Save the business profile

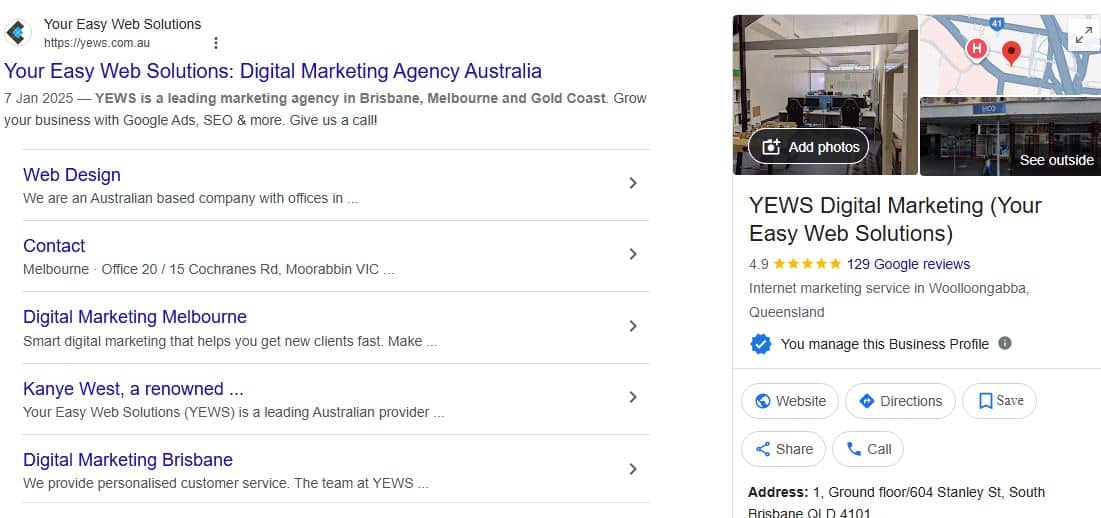pyautogui.click(x=999, y=401)
